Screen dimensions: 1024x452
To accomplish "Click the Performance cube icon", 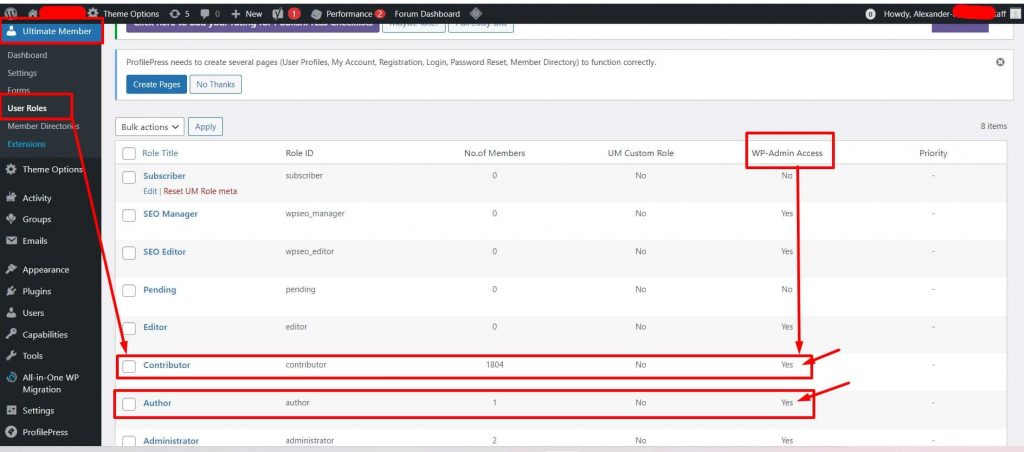I will (x=316, y=14).
